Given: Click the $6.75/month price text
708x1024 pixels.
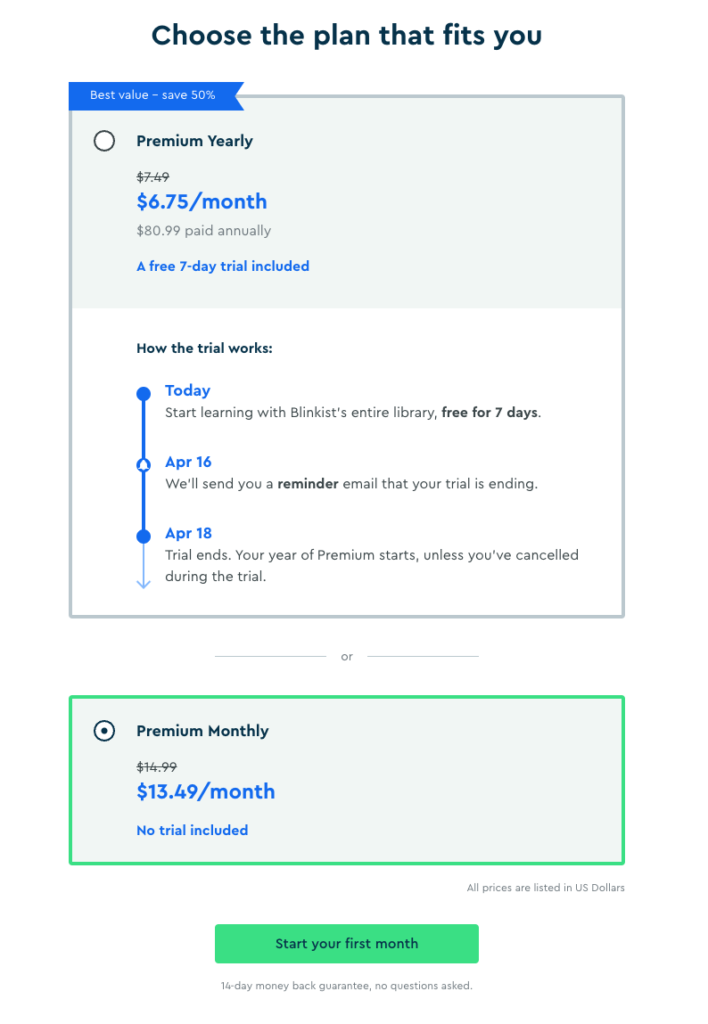Looking at the screenshot, I should click(x=201, y=201).
